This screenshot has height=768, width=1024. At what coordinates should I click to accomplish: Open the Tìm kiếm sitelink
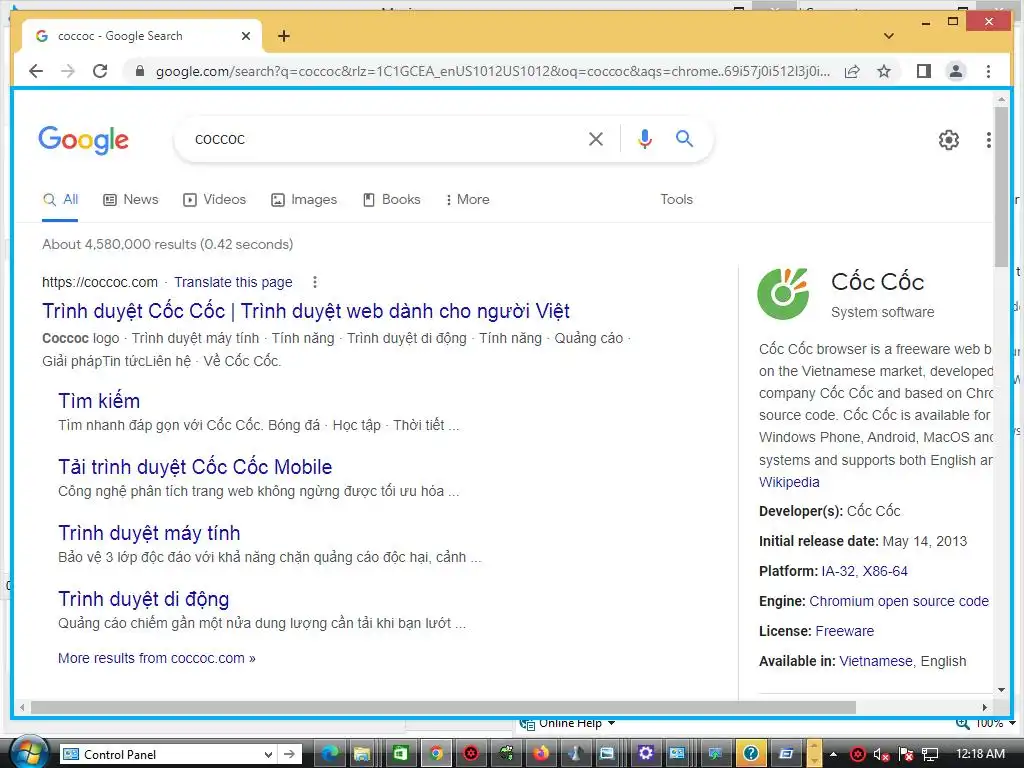point(99,400)
